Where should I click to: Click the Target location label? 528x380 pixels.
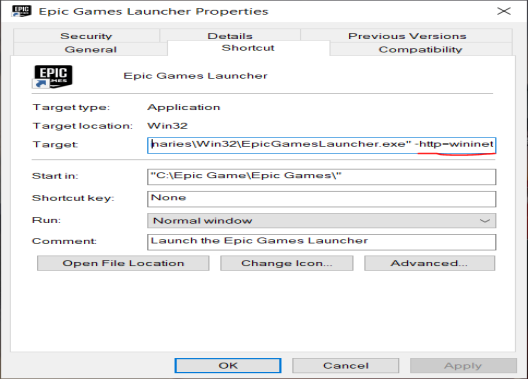82,126
